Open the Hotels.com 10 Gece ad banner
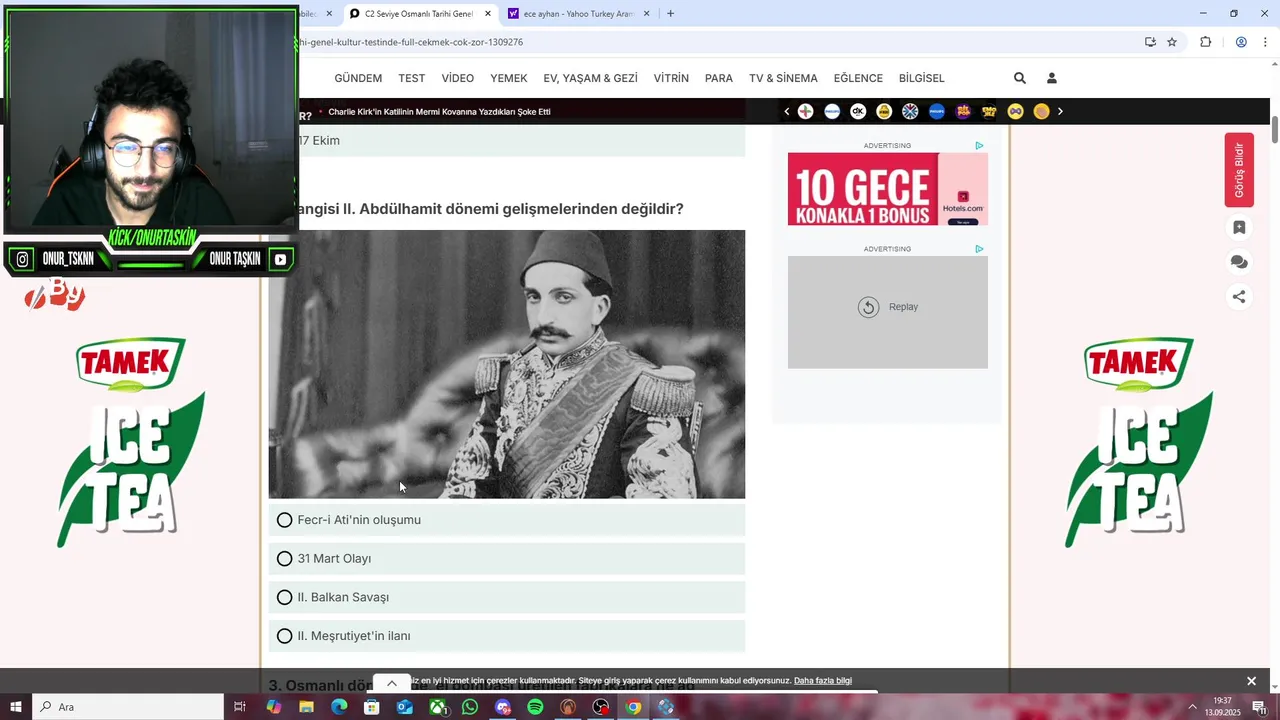 [x=888, y=189]
